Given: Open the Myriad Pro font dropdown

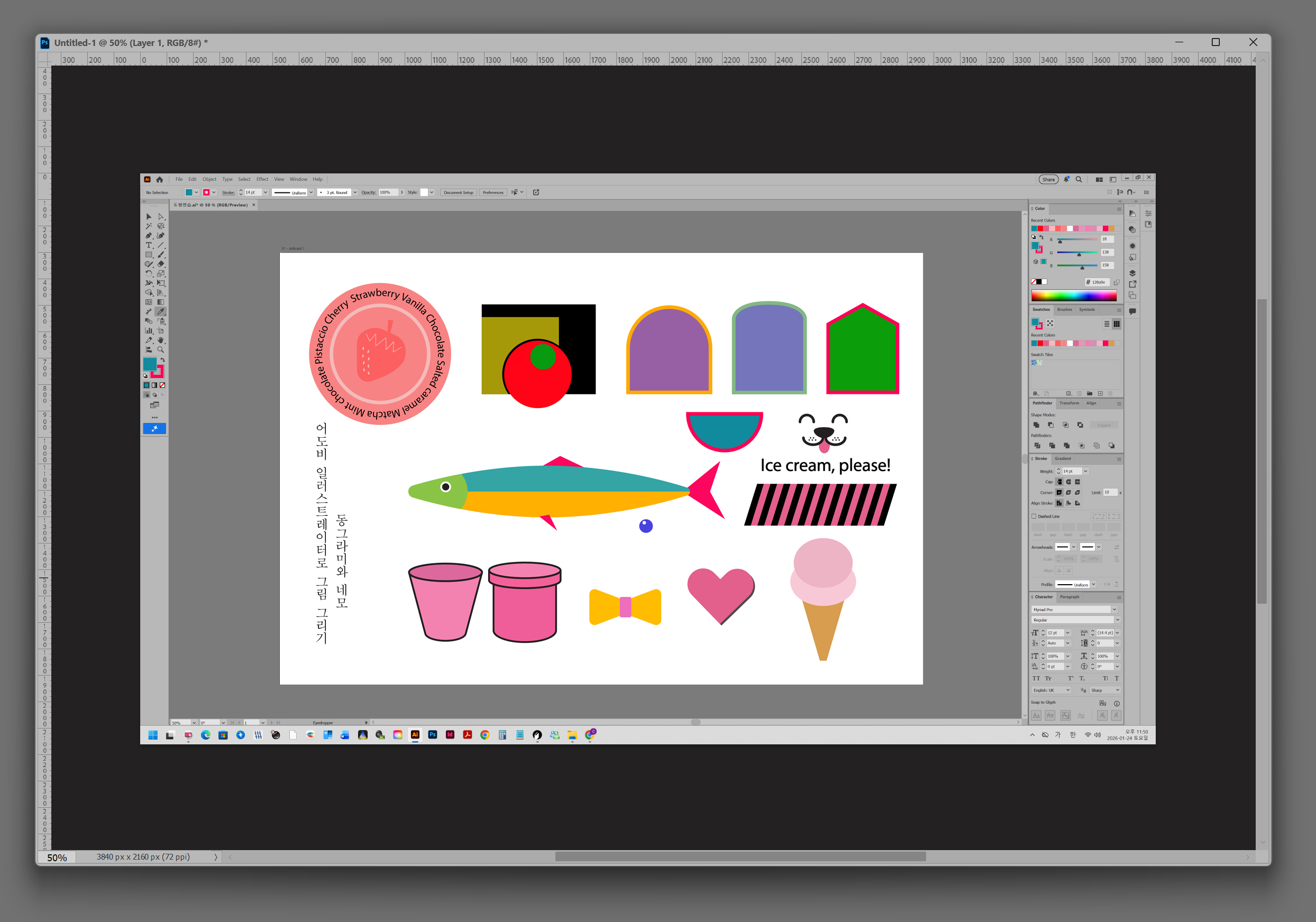Looking at the screenshot, I should point(1114,610).
